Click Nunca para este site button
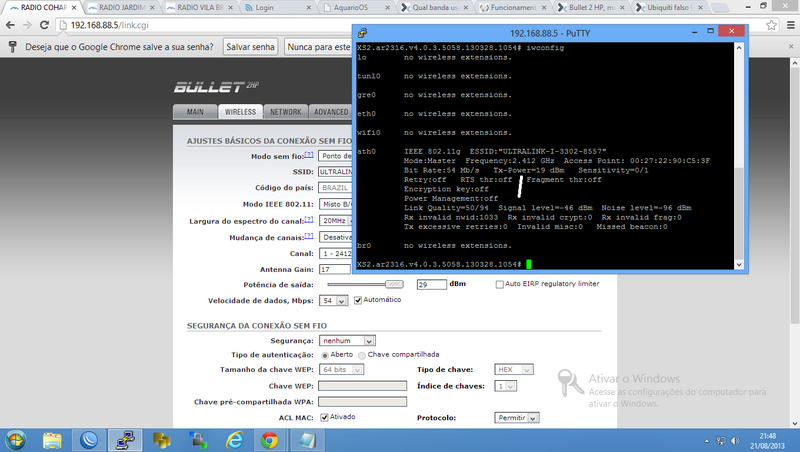Viewport: 800px width, 452px height. [x=318, y=47]
